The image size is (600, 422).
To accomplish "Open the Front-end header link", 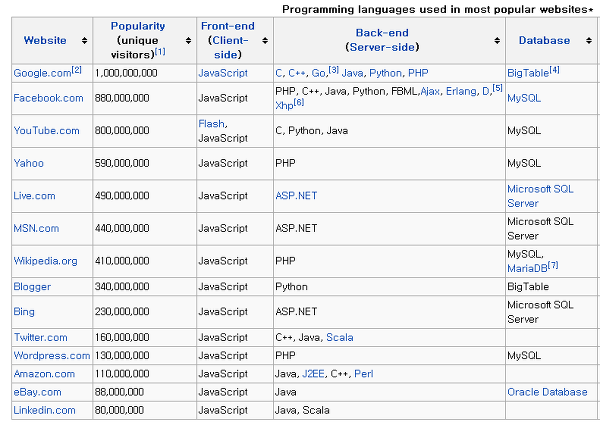I will click(228, 26).
